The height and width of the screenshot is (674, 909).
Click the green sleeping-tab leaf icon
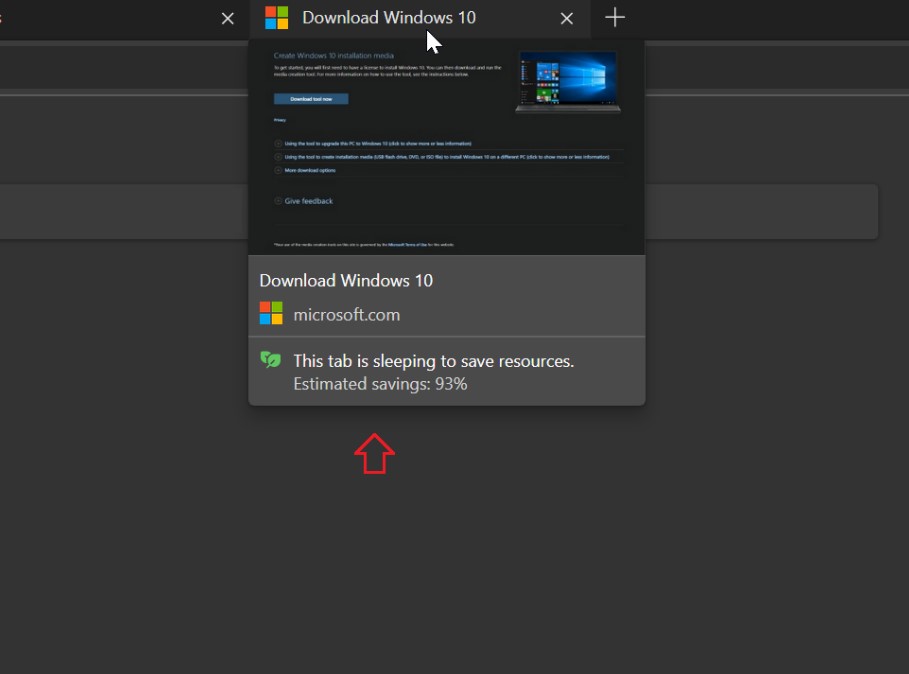[271, 359]
